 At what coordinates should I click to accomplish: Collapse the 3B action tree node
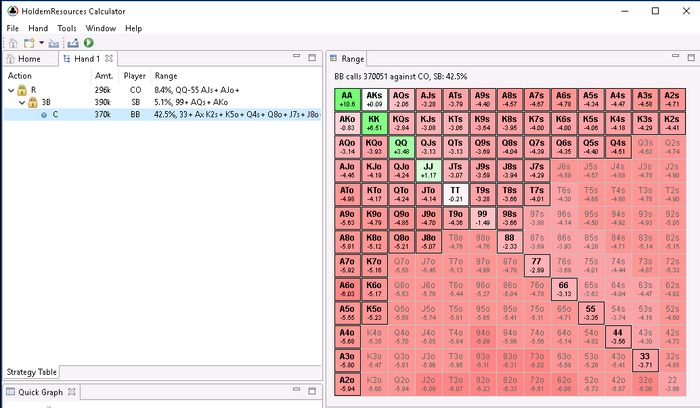(21, 103)
